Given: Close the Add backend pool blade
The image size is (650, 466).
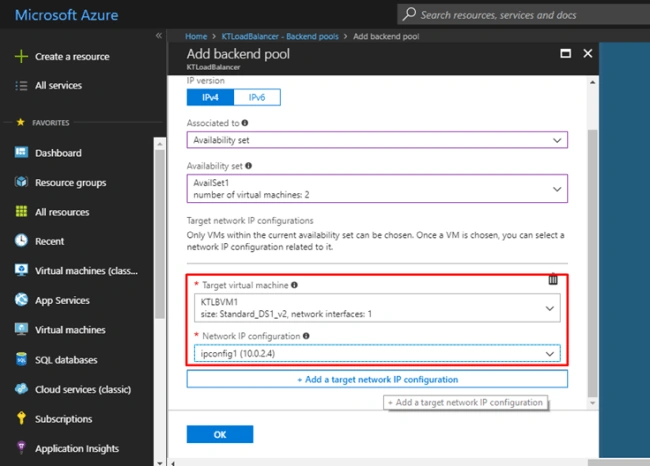Looking at the screenshot, I should pos(588,53).
